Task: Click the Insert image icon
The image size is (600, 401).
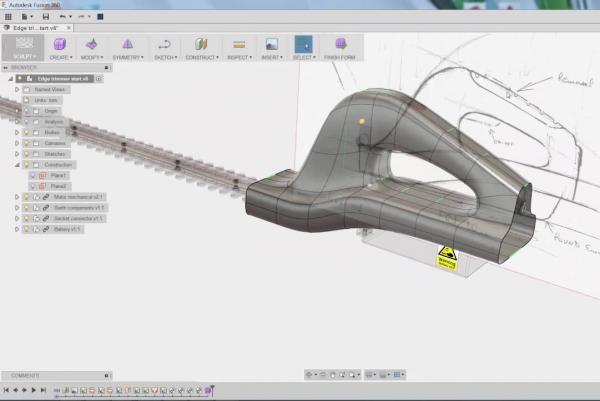Action: click(x=271, y=45)
